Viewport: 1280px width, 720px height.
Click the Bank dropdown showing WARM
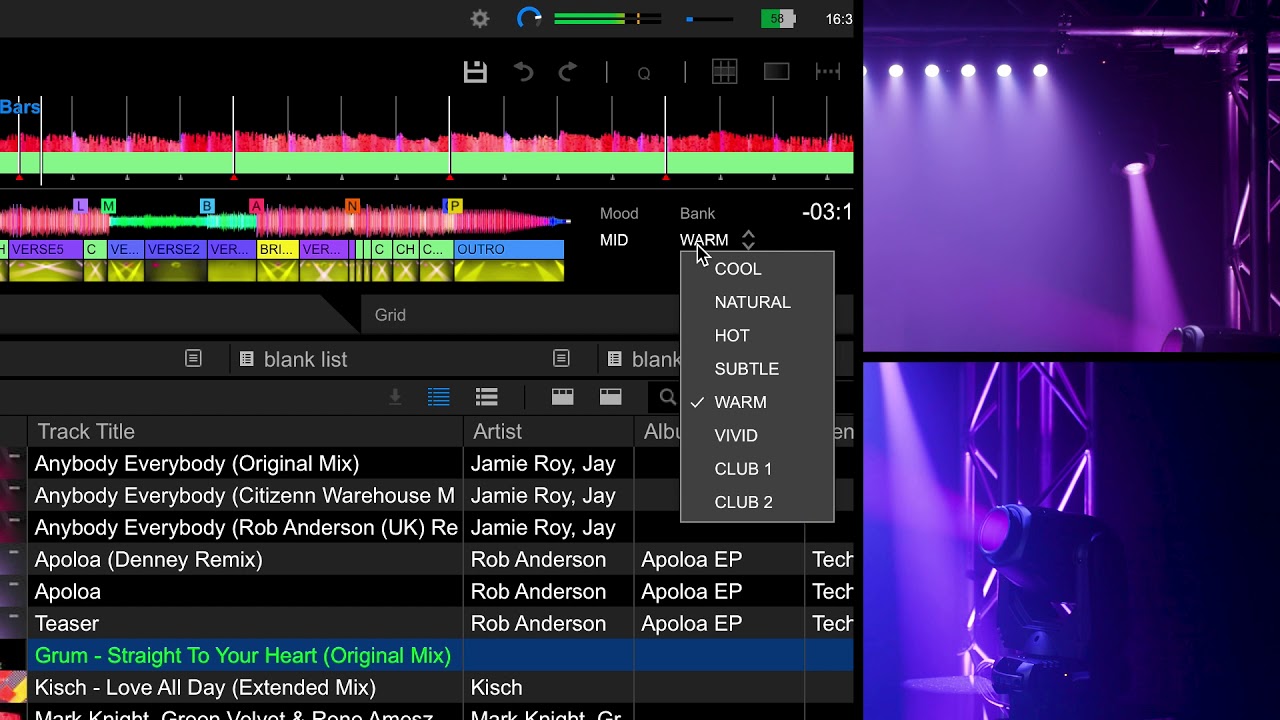coord(704,240)
